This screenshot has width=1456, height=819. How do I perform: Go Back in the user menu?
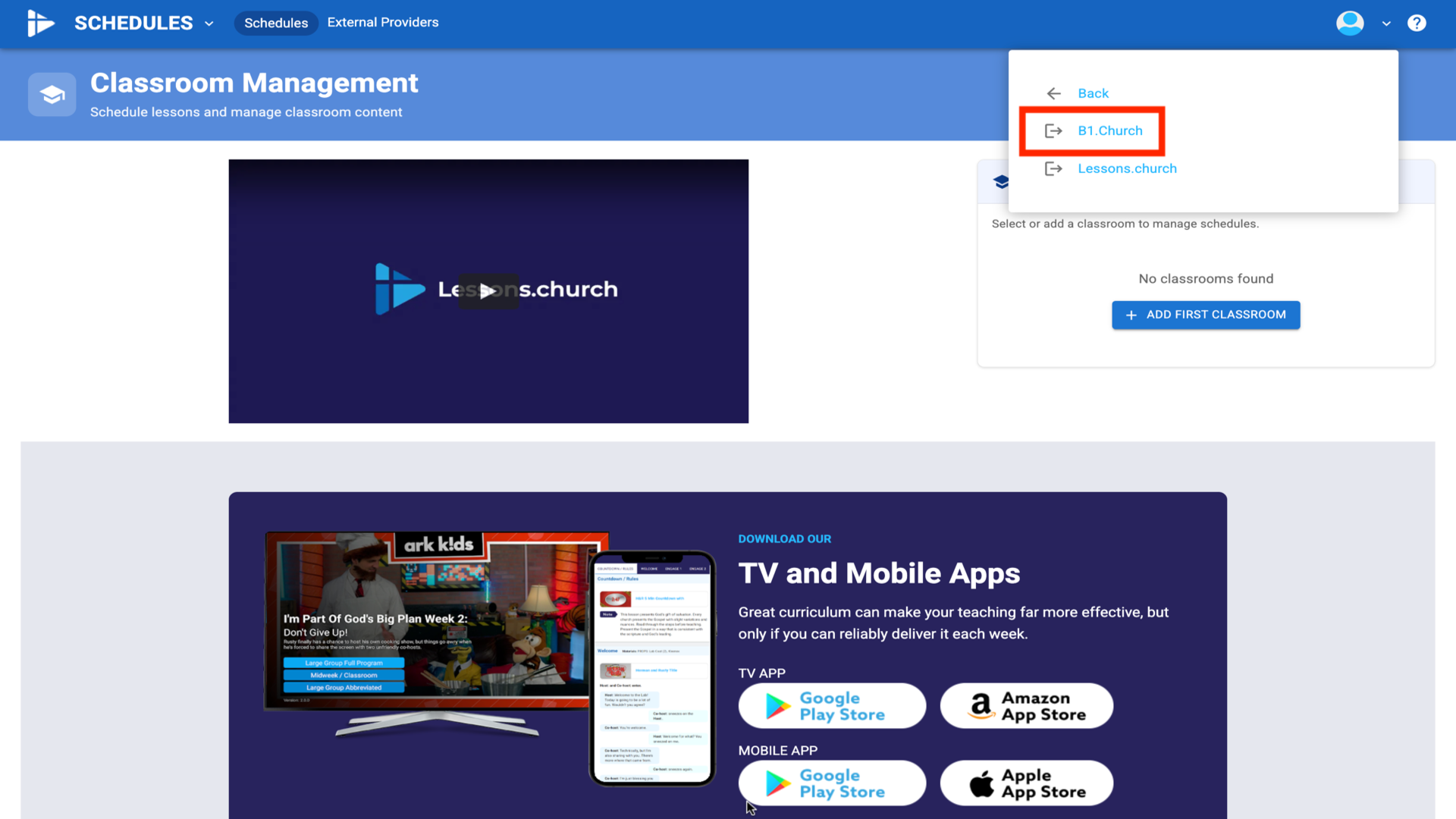coord(1093,93)
